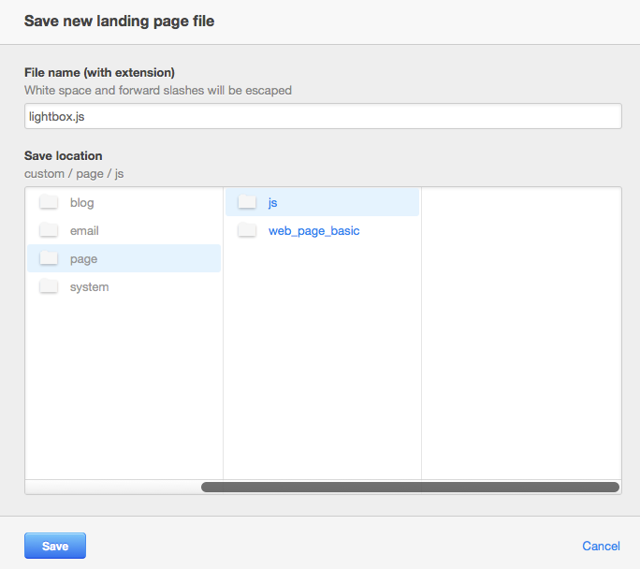
Task: Focus the file name field containing lightbox.js
Action: (x=323, y=116)
